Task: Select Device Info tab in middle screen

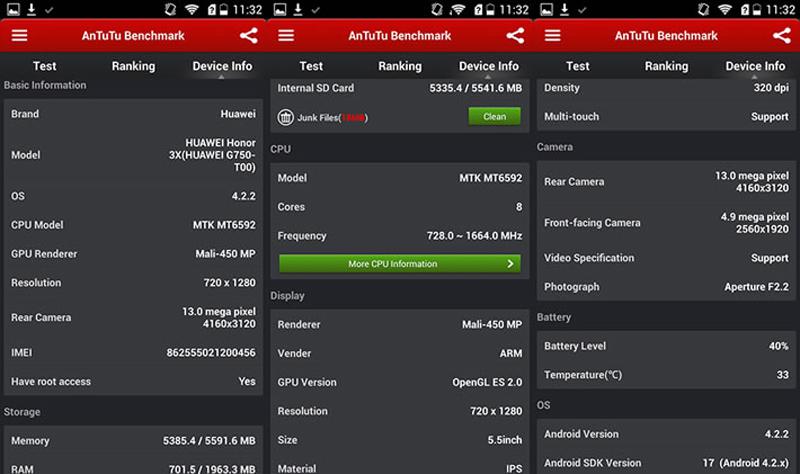Action: [x=489, y=66]
